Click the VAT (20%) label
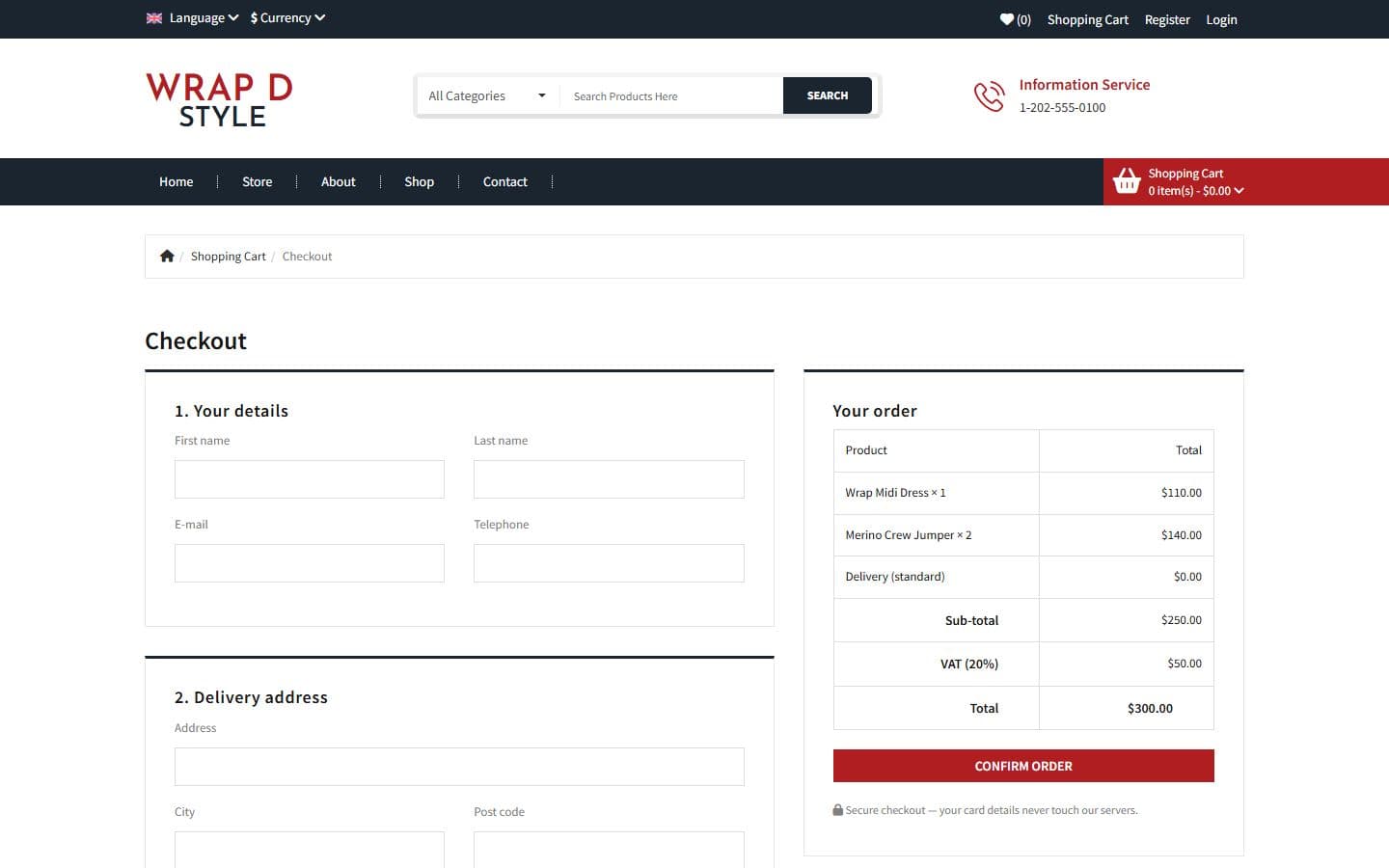The height and width of the screenshot is (868, 1389). [x=969, y=664]
